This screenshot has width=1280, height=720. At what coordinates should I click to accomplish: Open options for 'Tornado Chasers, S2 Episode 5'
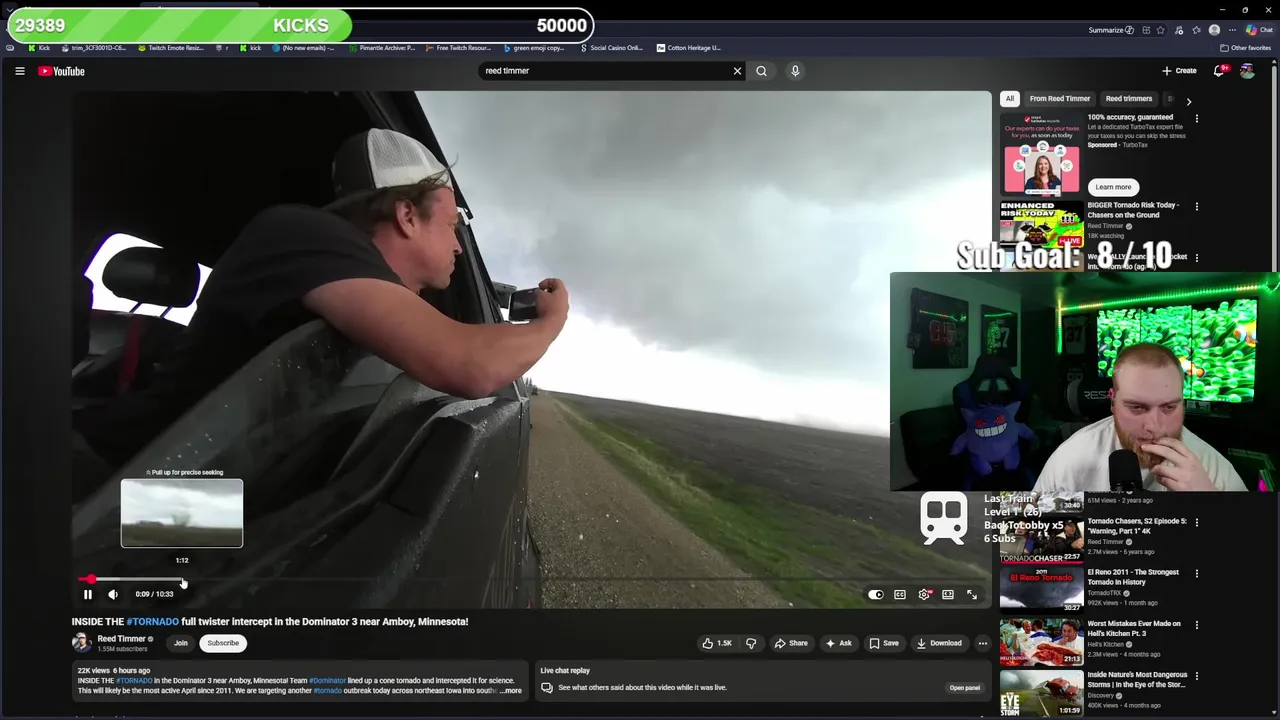tap(1197, 522)
